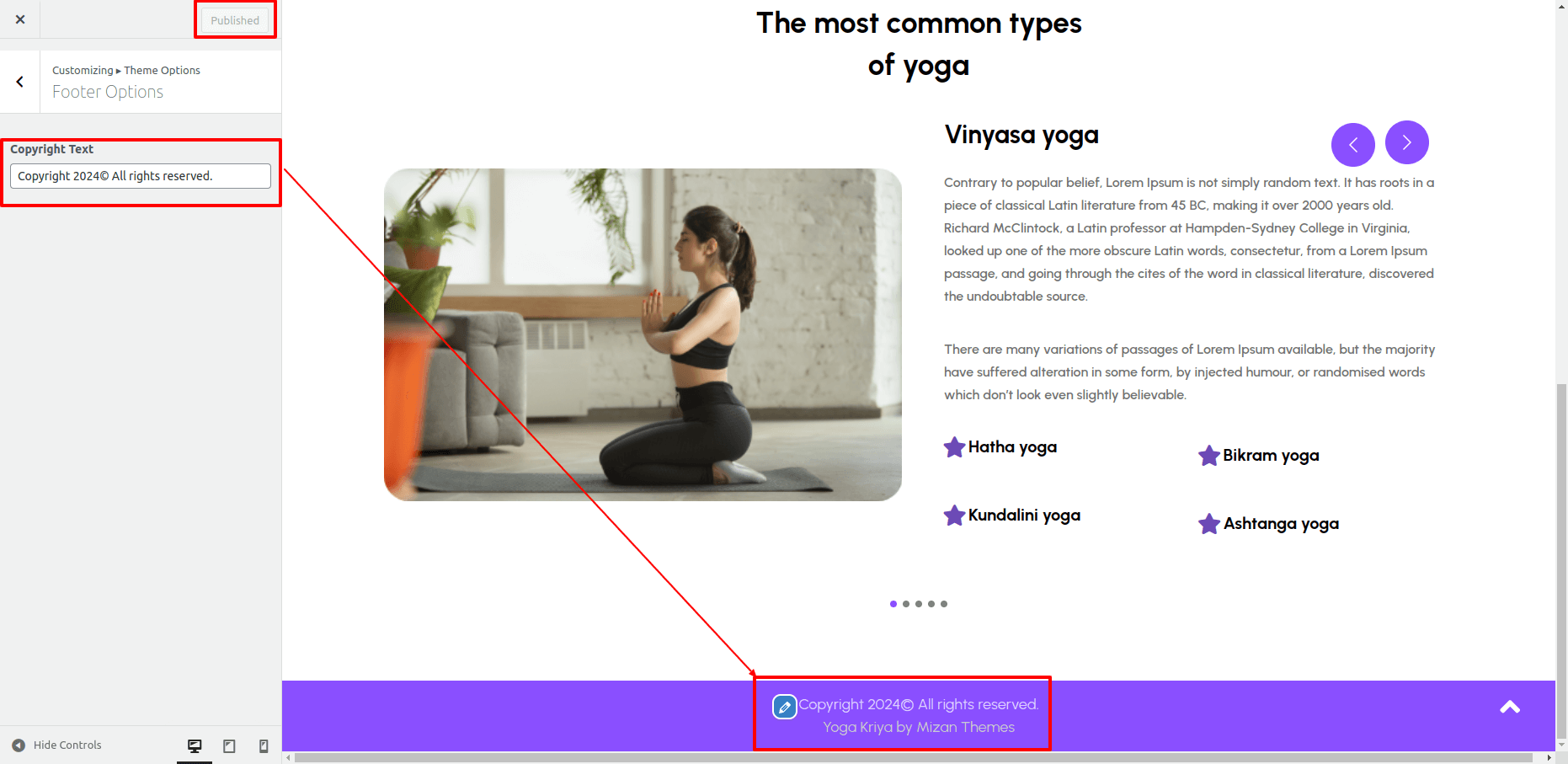This screenshot has height=764, width=1568.
Task: Collapse panel with Hide Controls
Action: coord(56,745)
